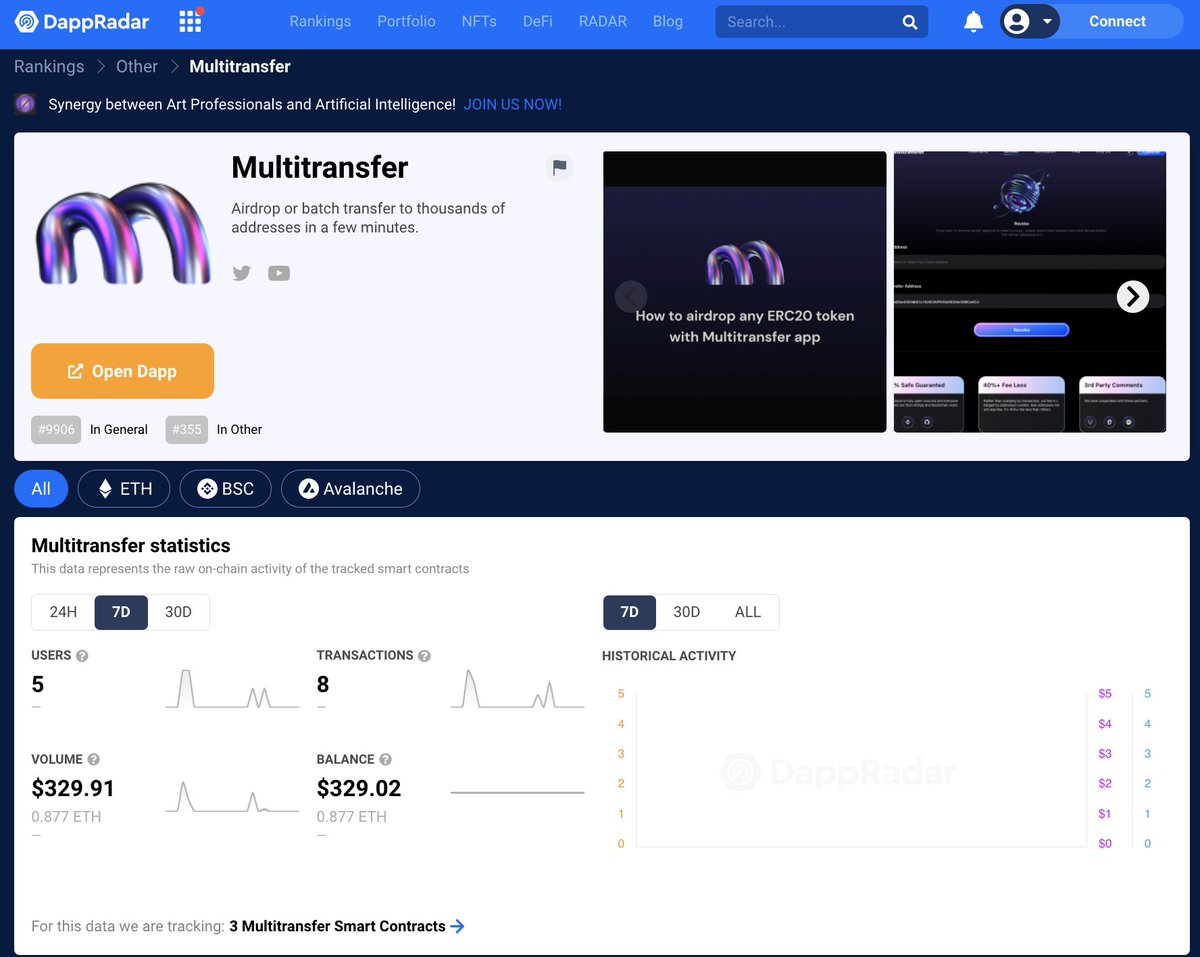Open the NFTs nav item
This screenshot has height=957, width=1200.
[479, 21]
